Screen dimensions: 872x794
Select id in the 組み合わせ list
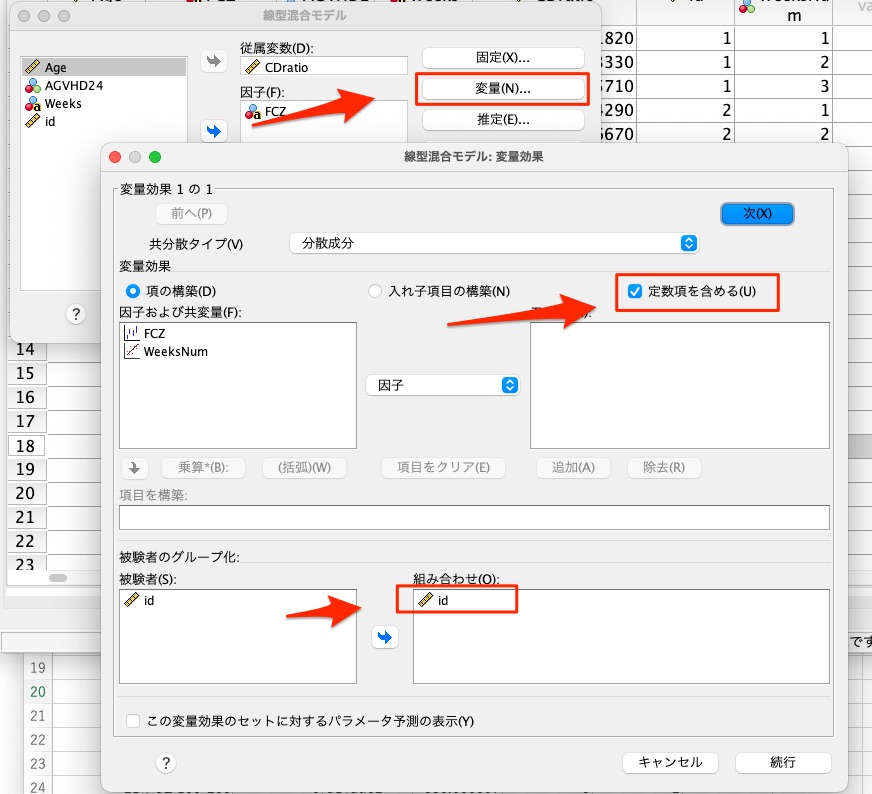443,600
